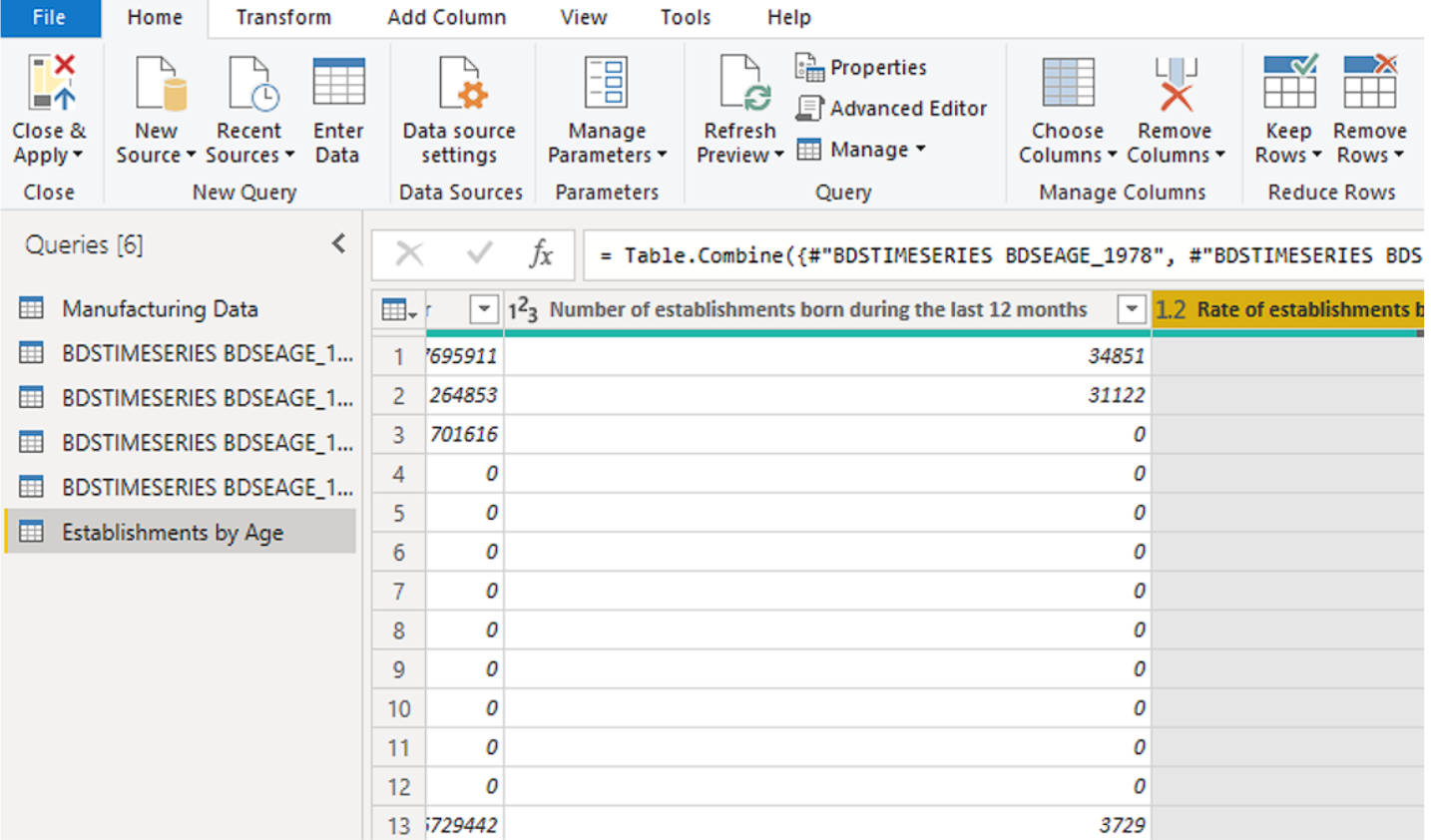Select the last BDSTIMESERIES BDSEAGE query
The image size is (1431, 840).
point(181,487)
